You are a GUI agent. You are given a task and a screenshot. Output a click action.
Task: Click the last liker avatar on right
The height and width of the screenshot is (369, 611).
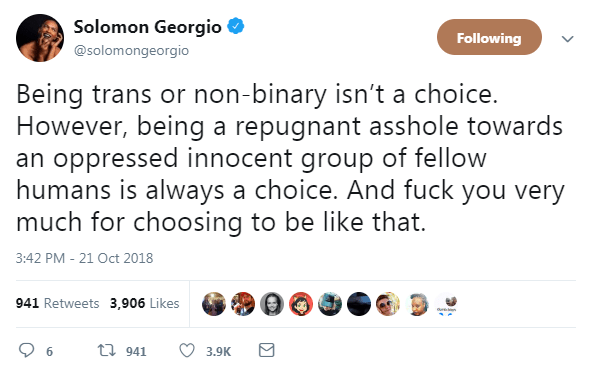pos(446,304)
